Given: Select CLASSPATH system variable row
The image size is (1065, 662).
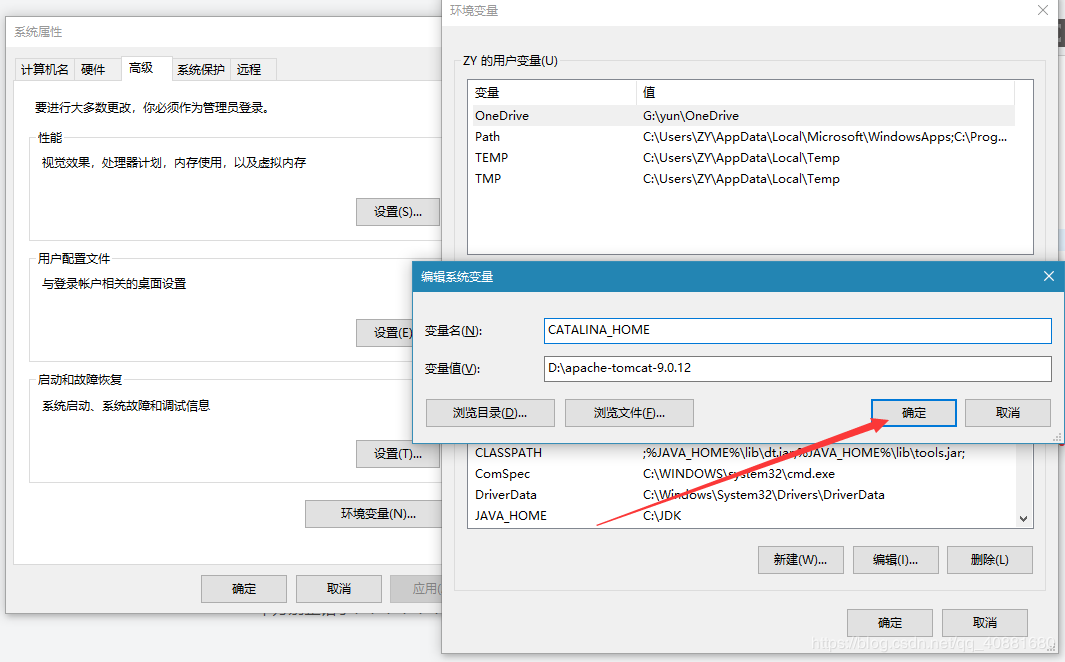Looking at the screenshot, I should click(x=744, y=453).
